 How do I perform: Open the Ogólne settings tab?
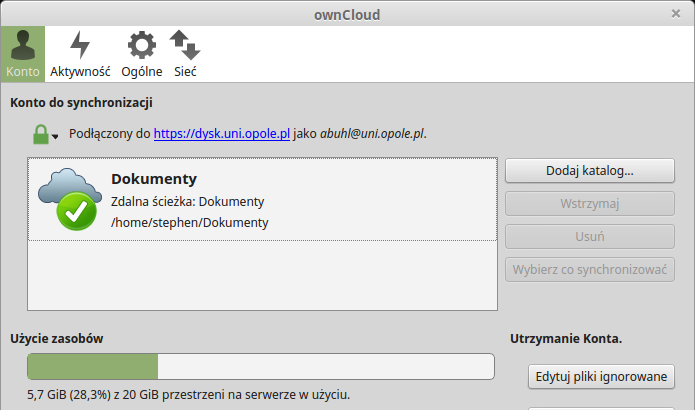142,54
